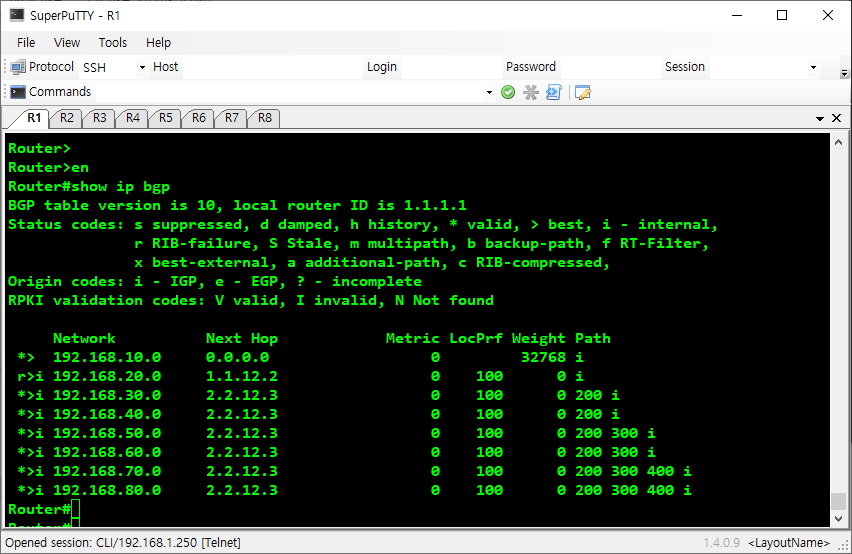Click network 192.168.20.0 in BGP table

(107, 376)
